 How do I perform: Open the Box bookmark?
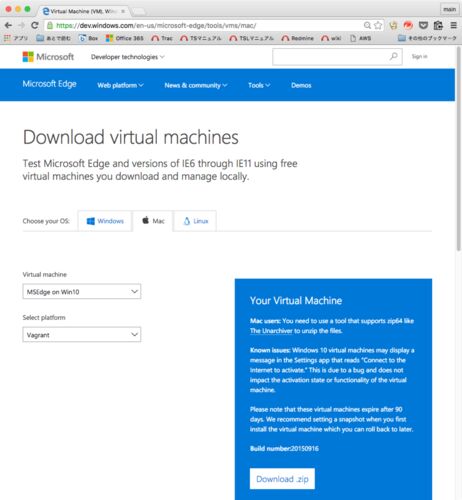pyautogui.click(x=88, y=38)
